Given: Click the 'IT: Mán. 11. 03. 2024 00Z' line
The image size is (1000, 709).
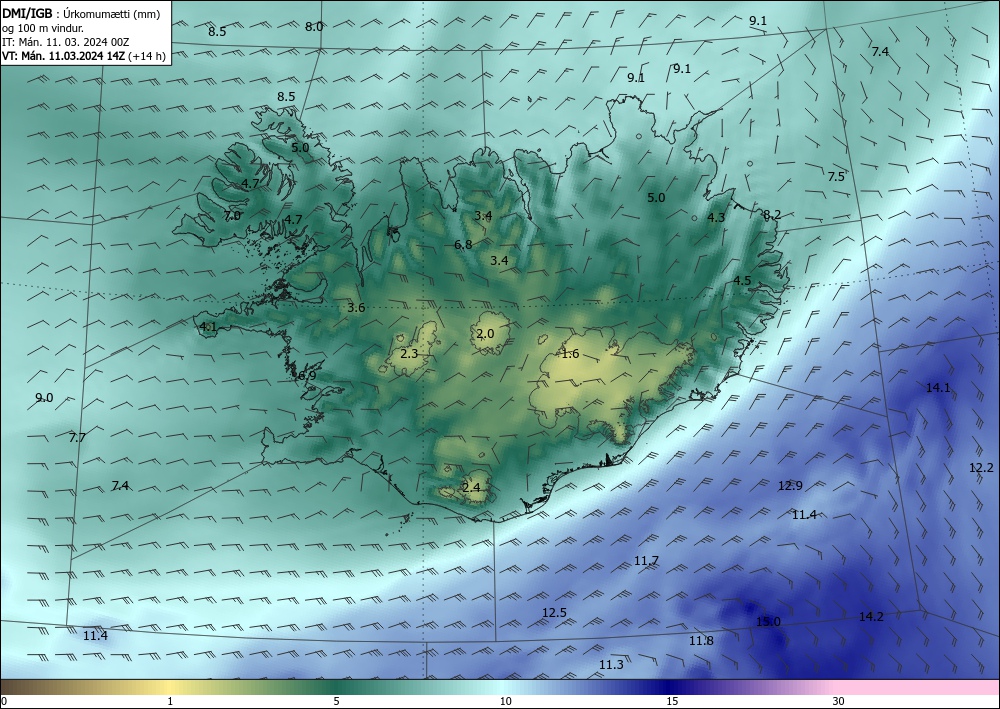Looking at the screenshot, I should [x=66, y=42].
